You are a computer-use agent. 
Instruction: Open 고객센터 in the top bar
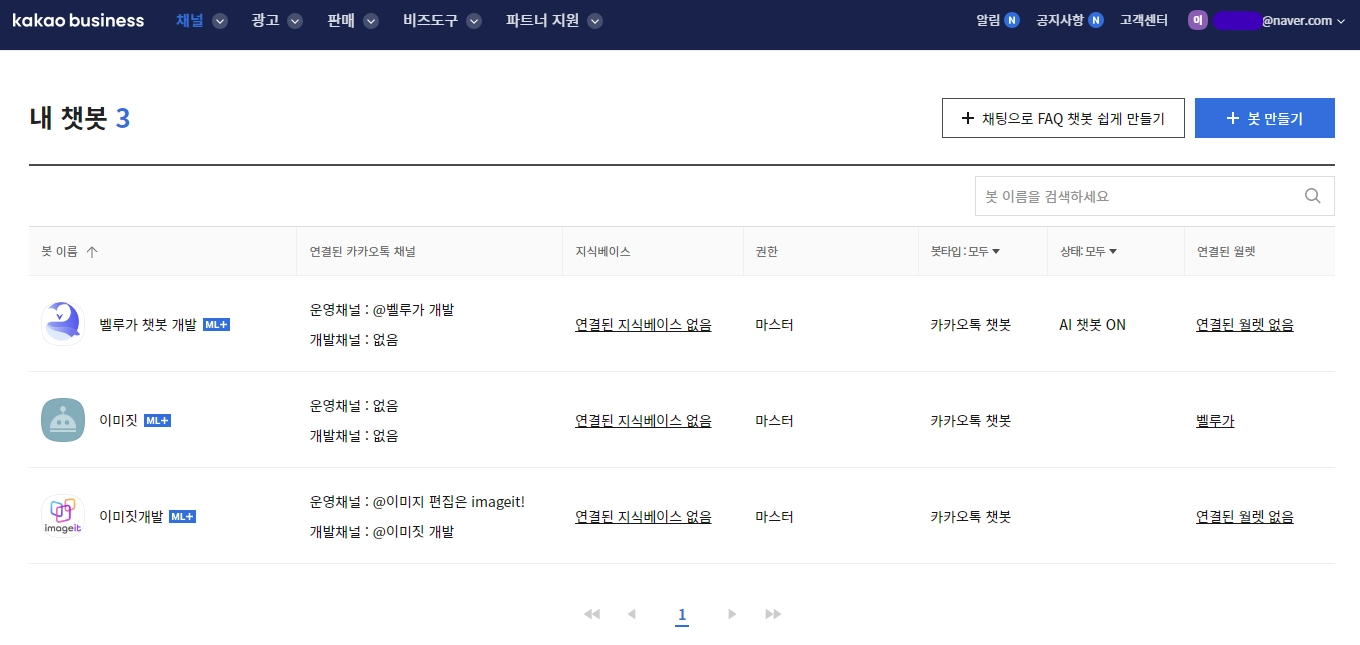pos(1144,20)
